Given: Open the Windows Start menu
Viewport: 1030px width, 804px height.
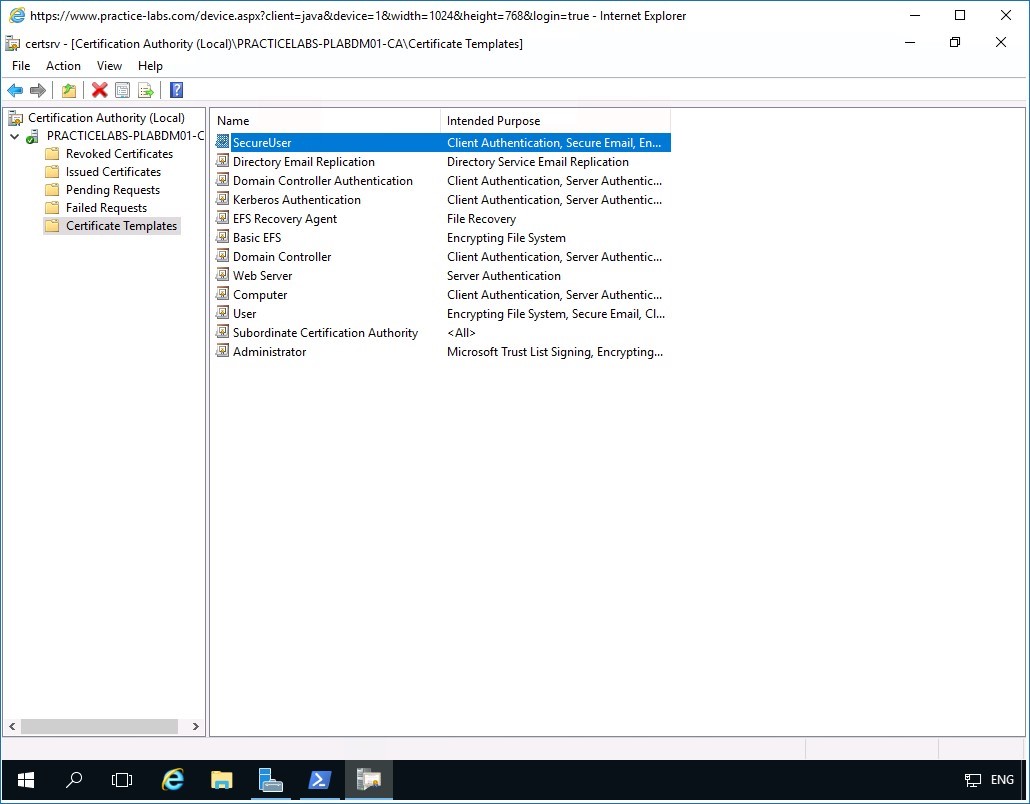Looking at the screenshot, I should (x=26, y=780).
